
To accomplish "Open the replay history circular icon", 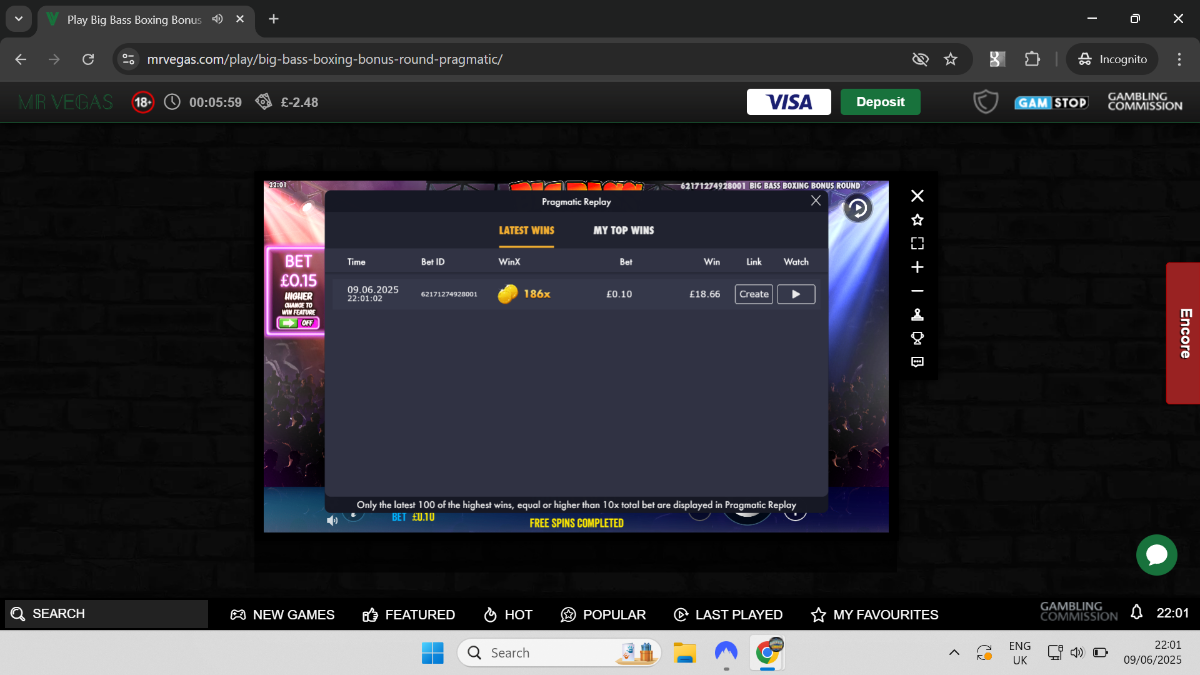I will (x=858, y=208).
